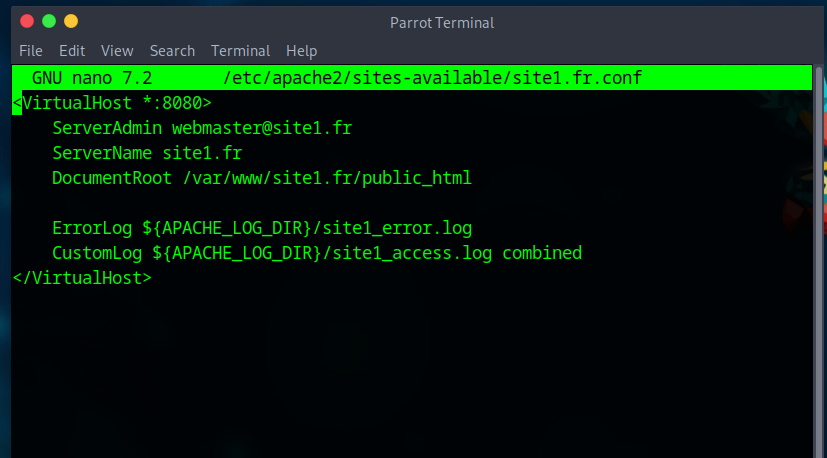The height and width of the screenshot is (458, 827).
Task: Open the Terminal menu
Action: point(241,51)
